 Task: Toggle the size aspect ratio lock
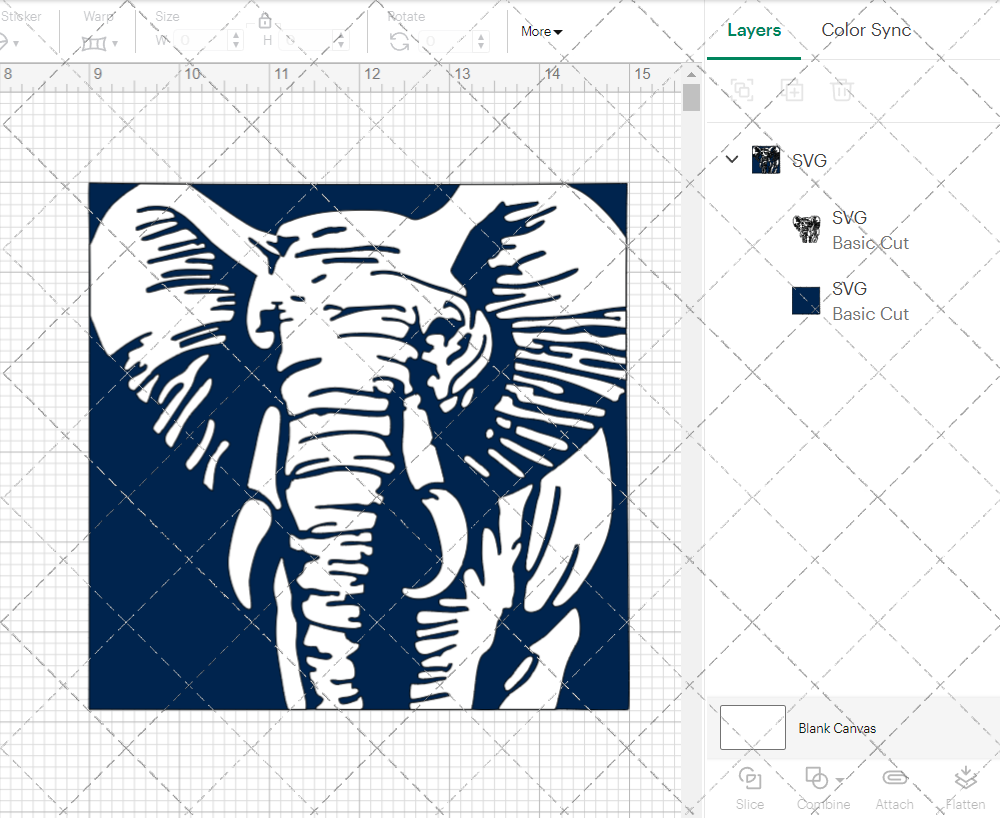265,21
